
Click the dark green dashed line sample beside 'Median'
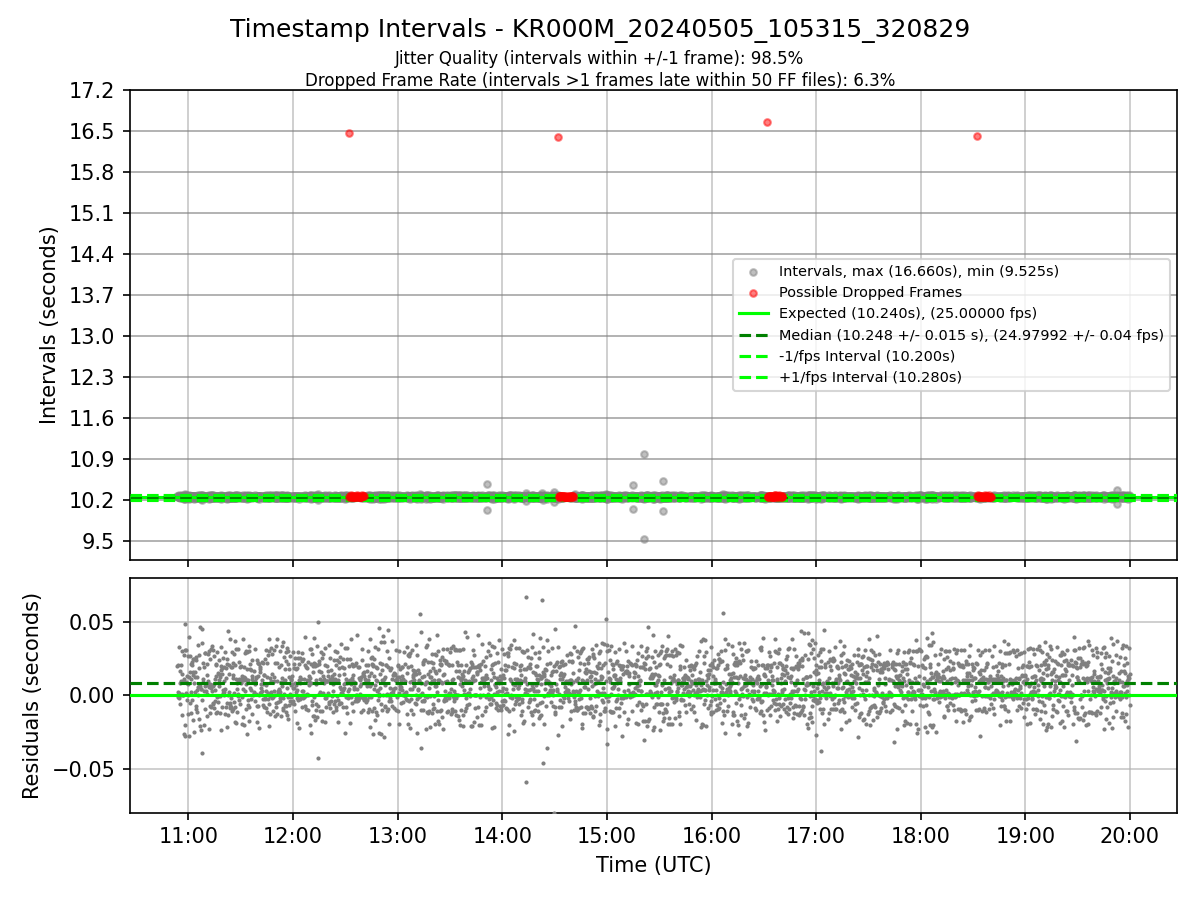pyautogui.click(x=753, y=335)
